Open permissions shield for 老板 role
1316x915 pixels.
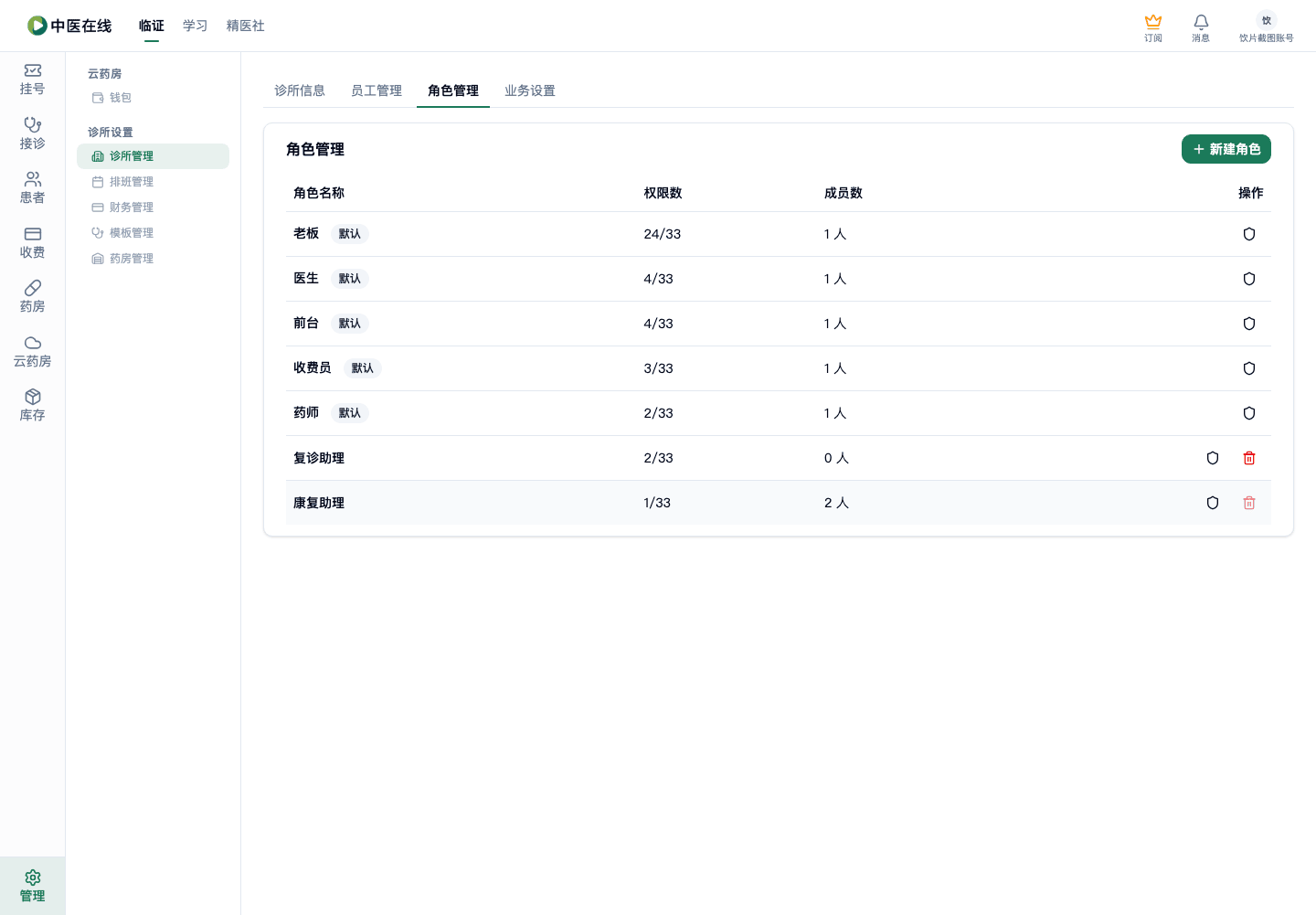click(x=1249, y=234)
